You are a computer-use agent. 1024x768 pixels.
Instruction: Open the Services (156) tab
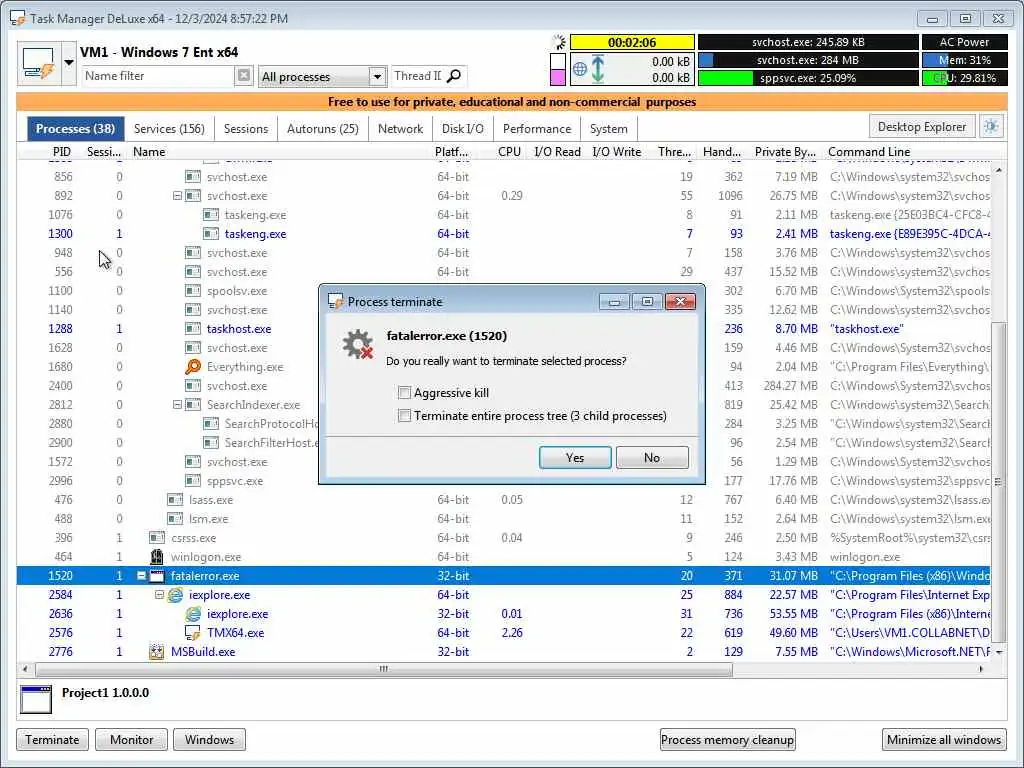point(169,129)
